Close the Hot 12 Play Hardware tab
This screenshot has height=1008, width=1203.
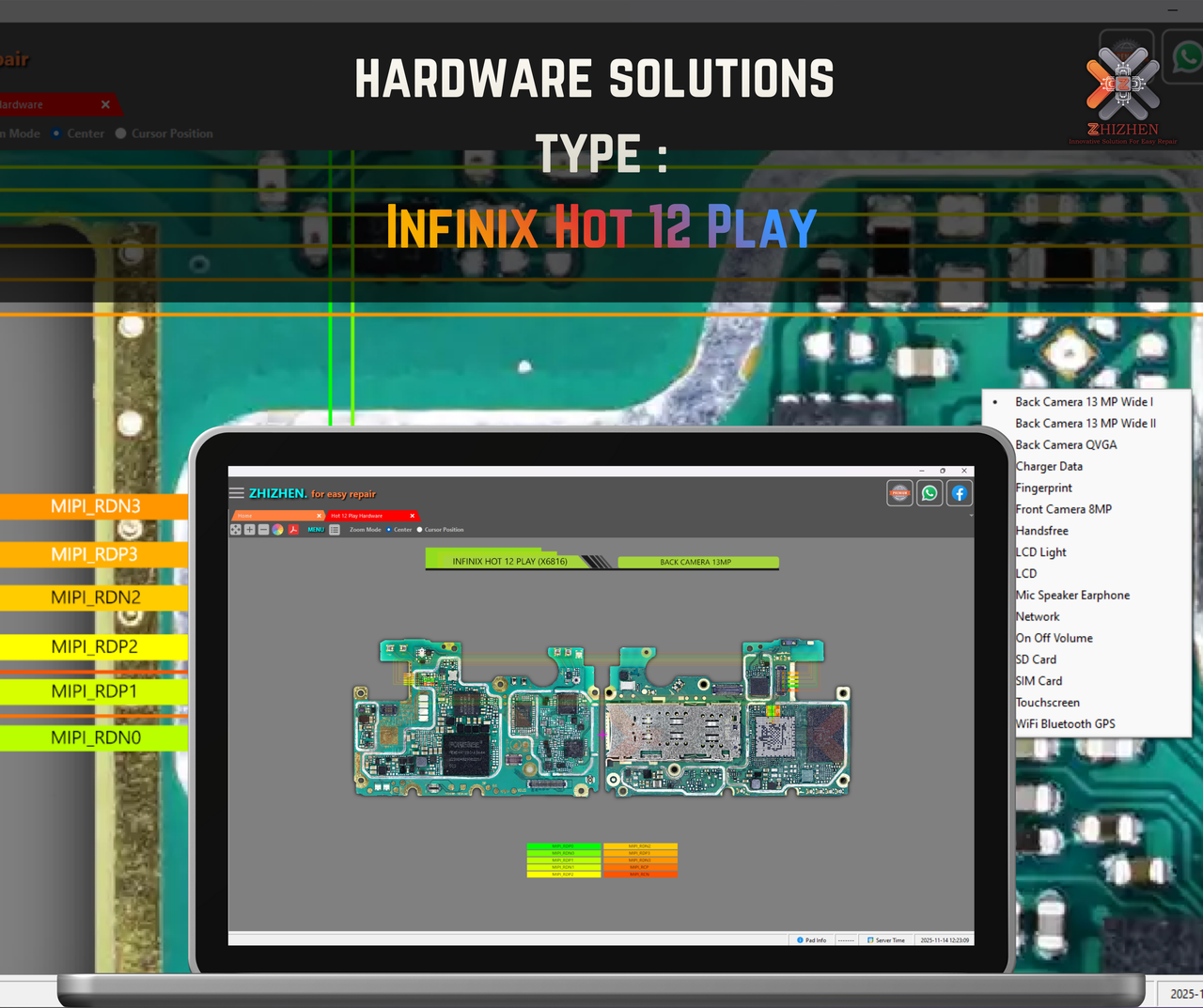tap(412, 516)
